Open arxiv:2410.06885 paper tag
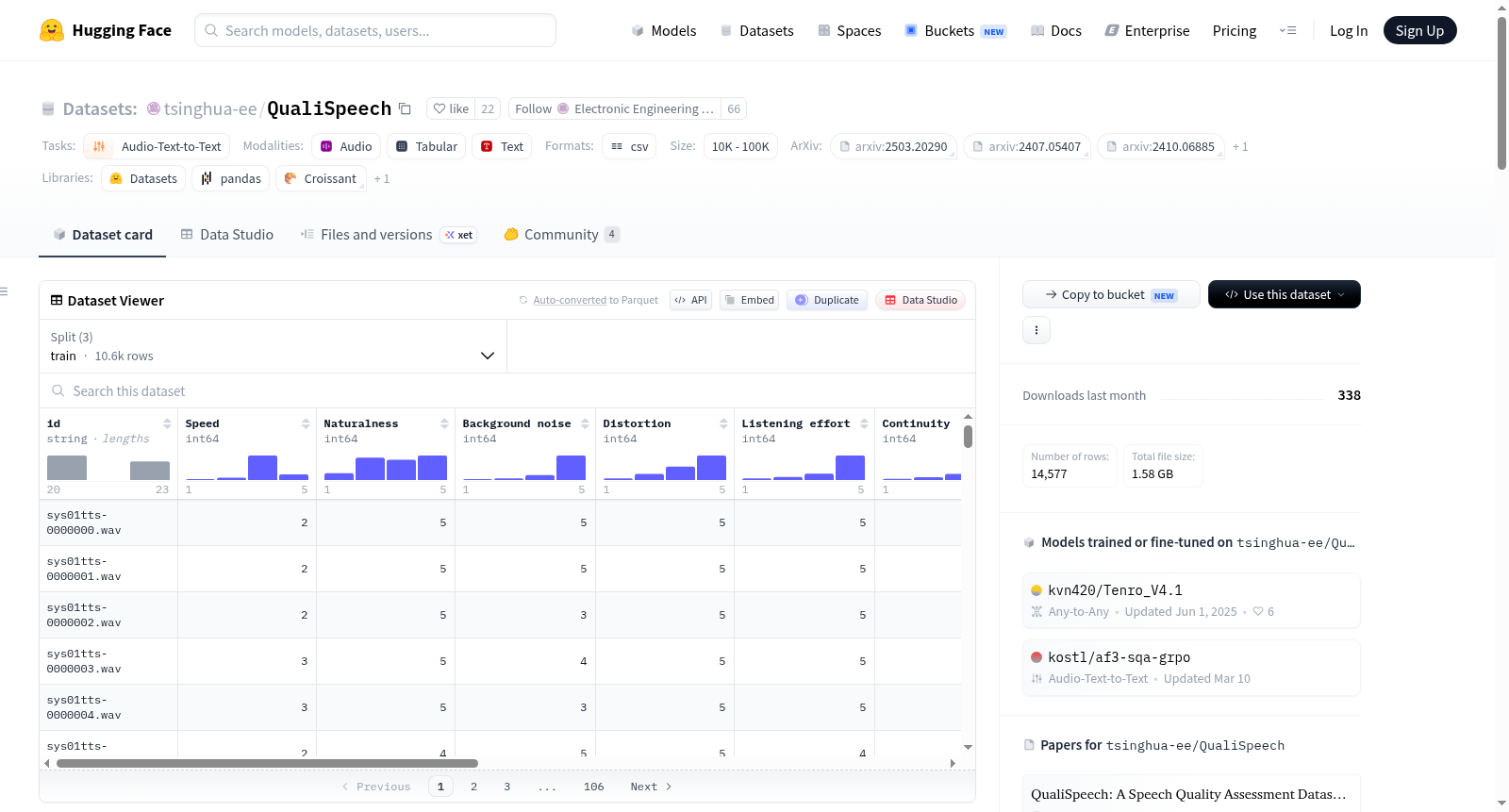1509x812 pixels. pyautogui.click(x=1160, y=146)
